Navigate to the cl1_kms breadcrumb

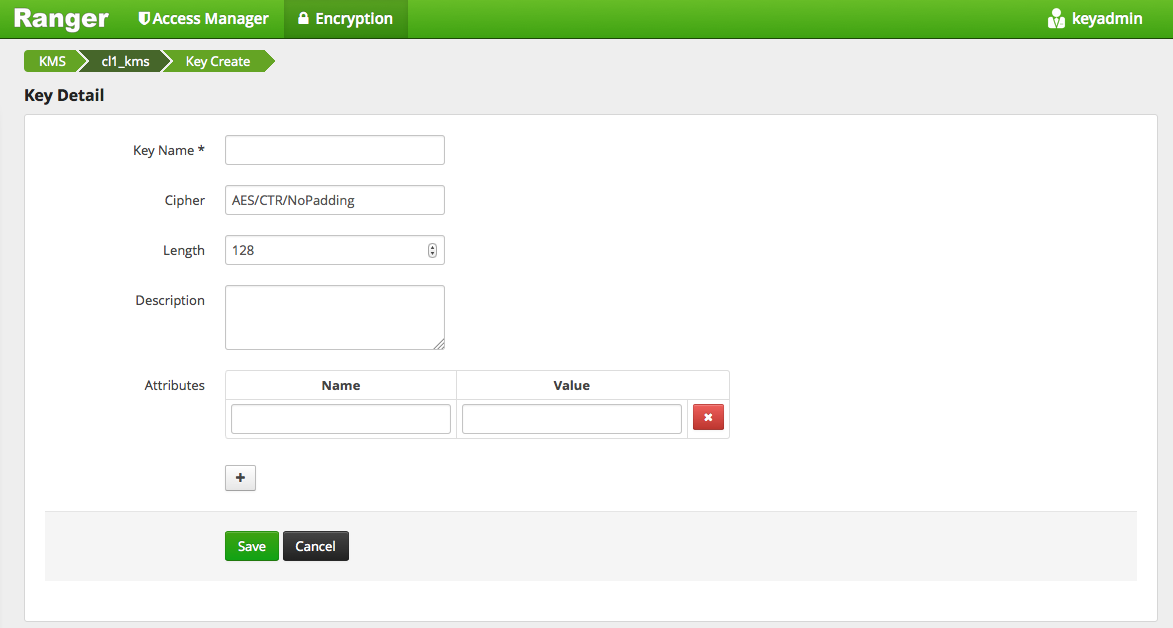point(125,61)
